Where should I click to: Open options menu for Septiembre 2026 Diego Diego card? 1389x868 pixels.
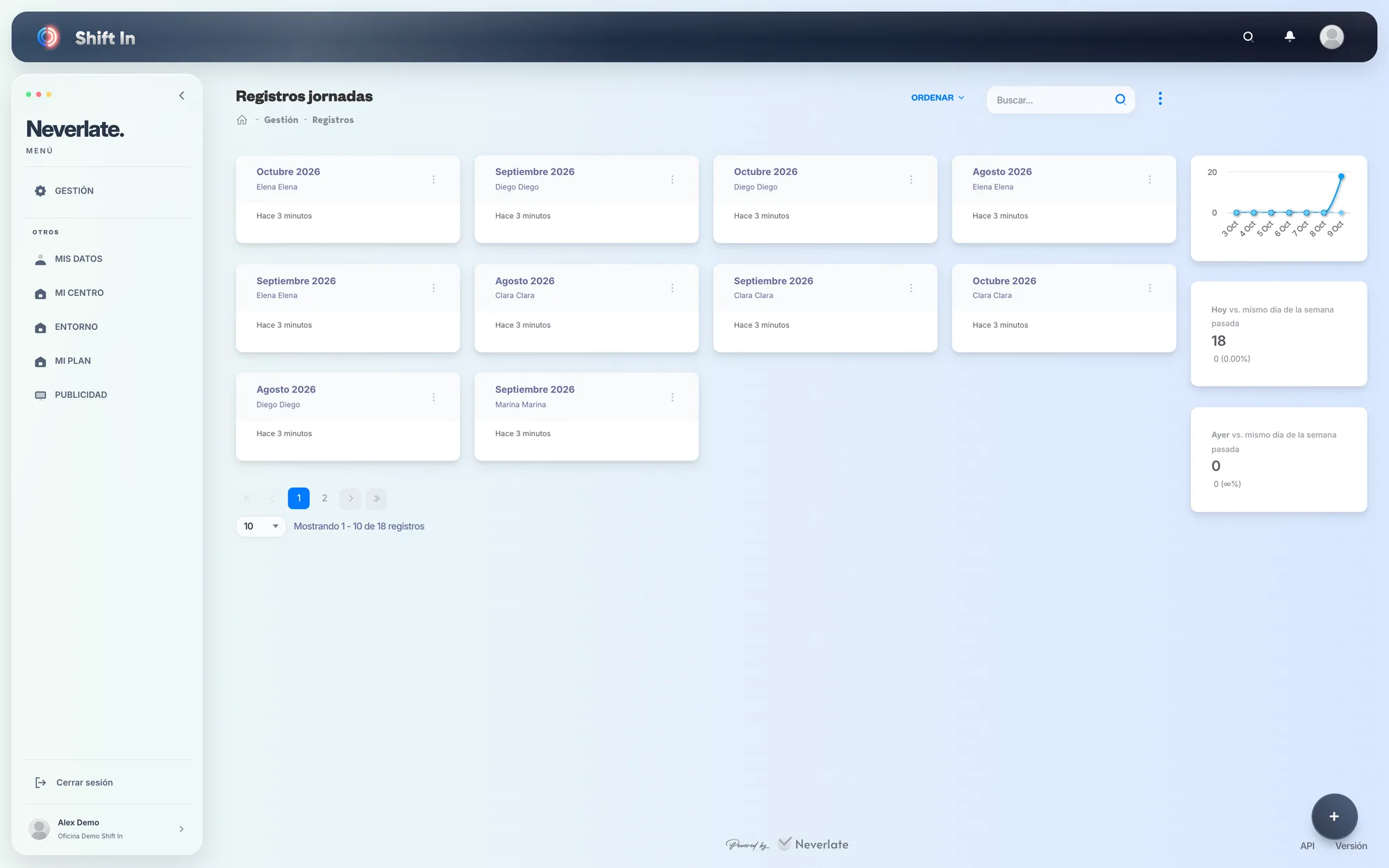[x=672, y=179]
